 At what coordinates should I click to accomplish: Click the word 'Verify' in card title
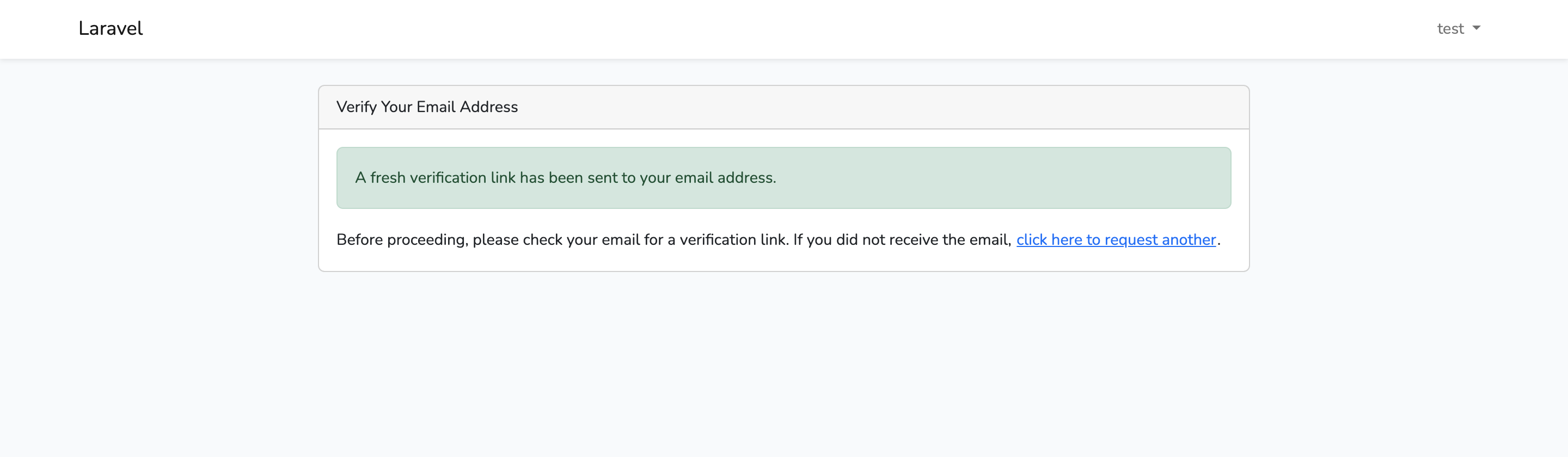coord(356,107)
